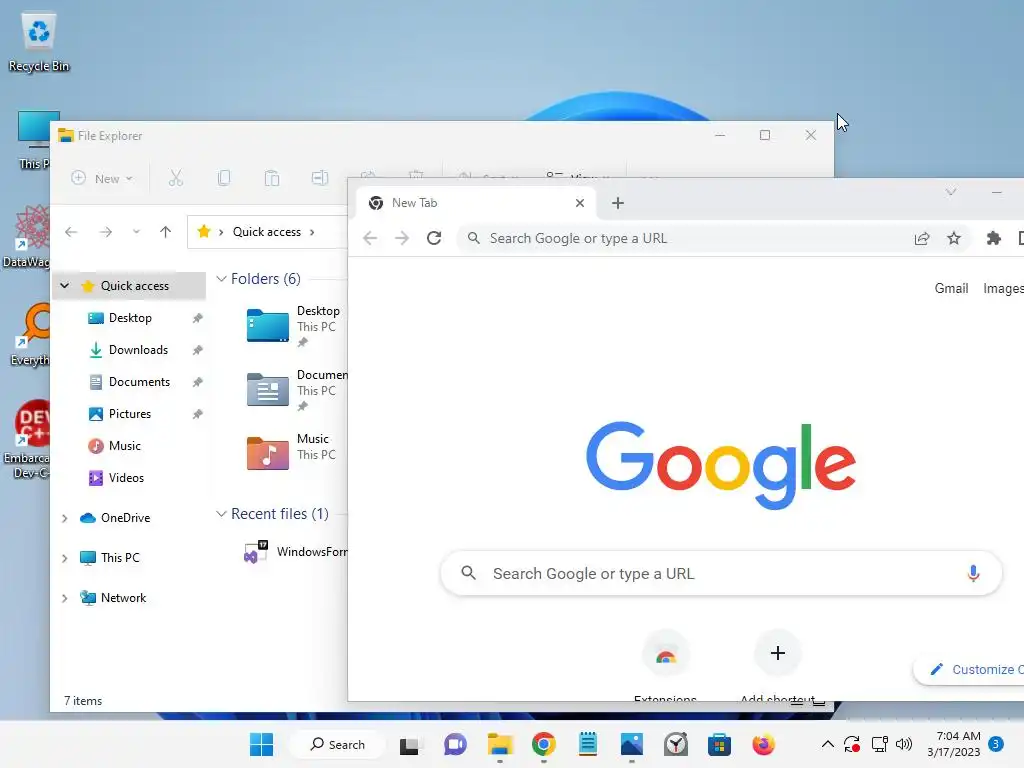Screen dimensions: 1024x768
Task: Click the Copy icon in File Explorer toolbar
Action: pyautogui.click(x=224, y=178)
